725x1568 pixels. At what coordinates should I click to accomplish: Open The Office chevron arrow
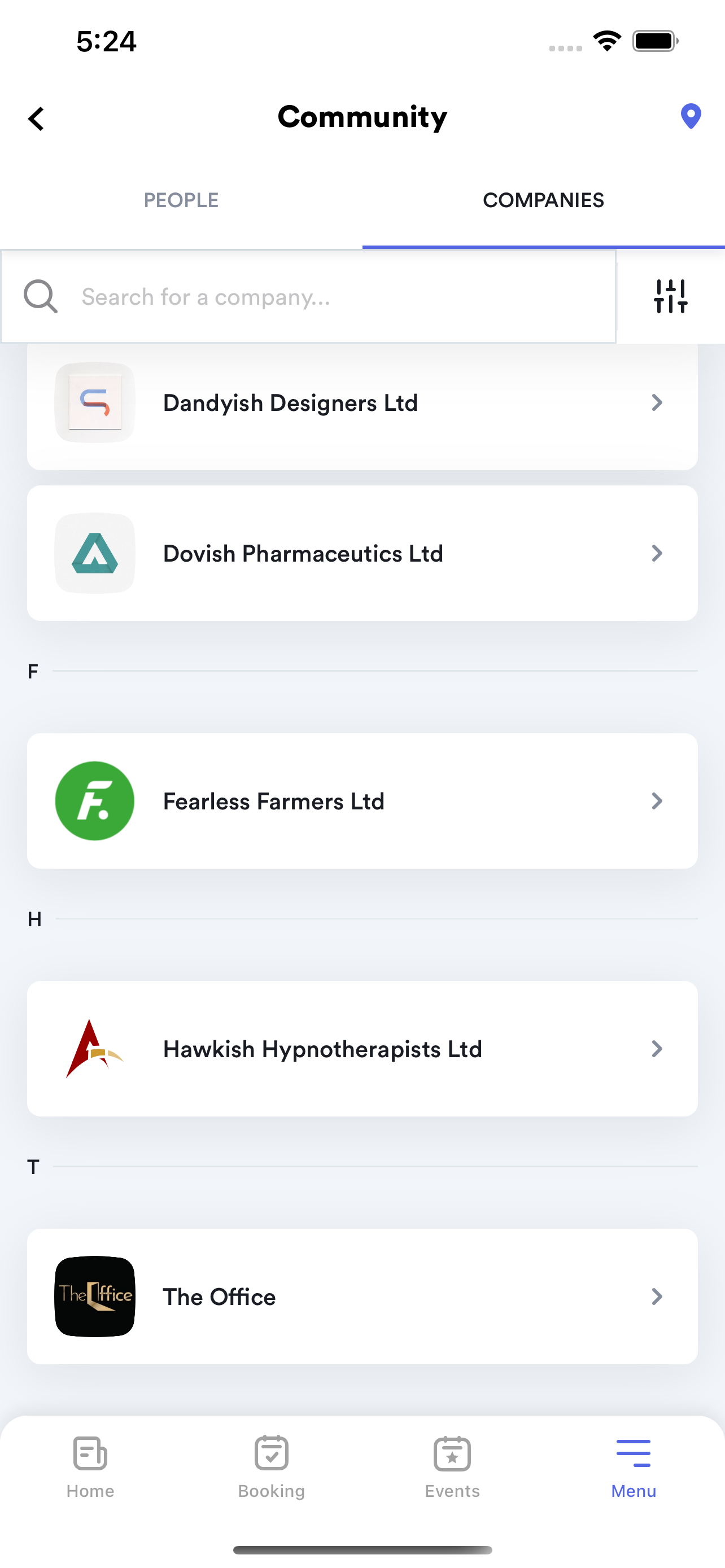pos(656,1297)
